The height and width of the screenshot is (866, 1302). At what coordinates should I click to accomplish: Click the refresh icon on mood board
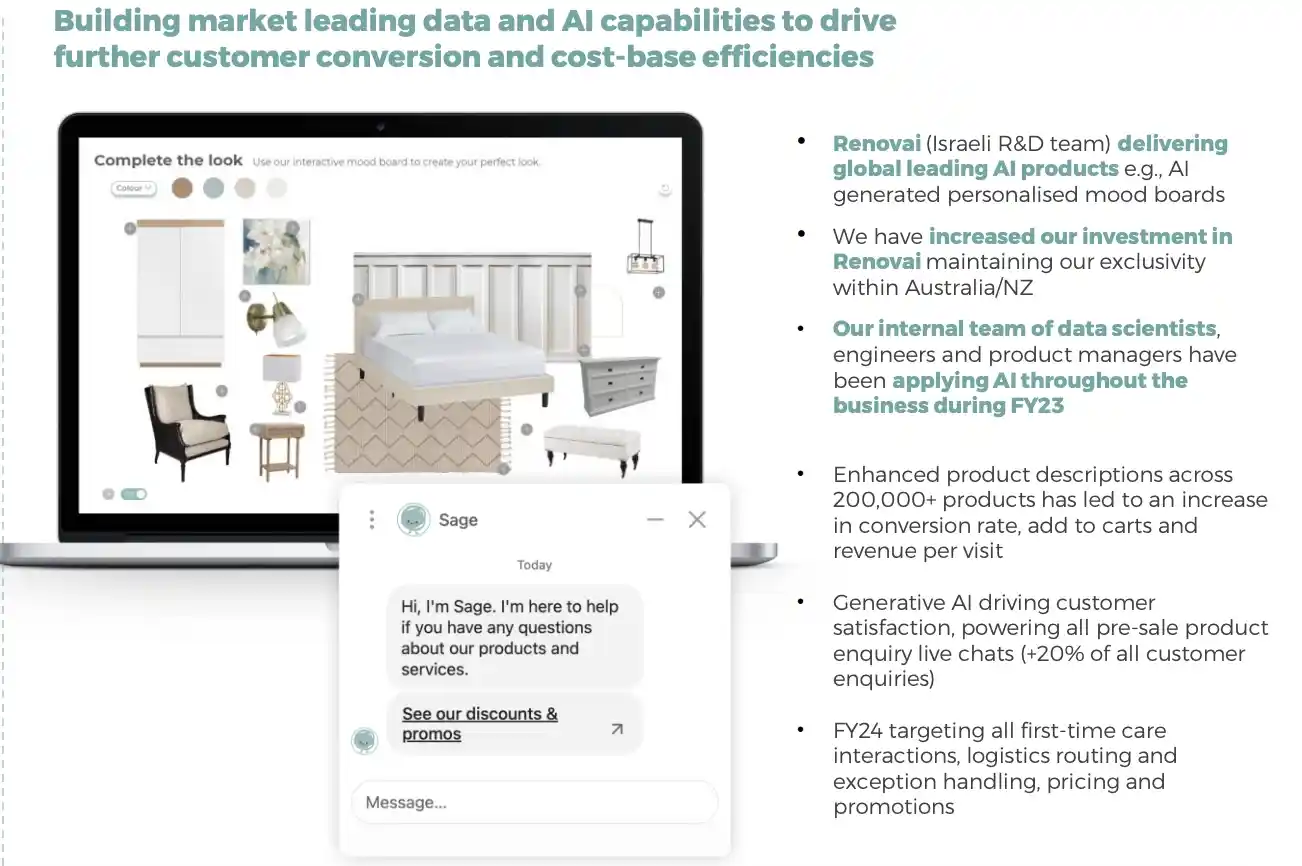coord(665,190)
